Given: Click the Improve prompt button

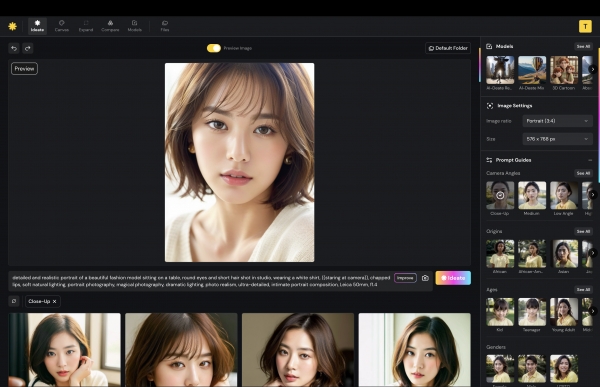Looking at the screenshot, I should tap(405, 278).
